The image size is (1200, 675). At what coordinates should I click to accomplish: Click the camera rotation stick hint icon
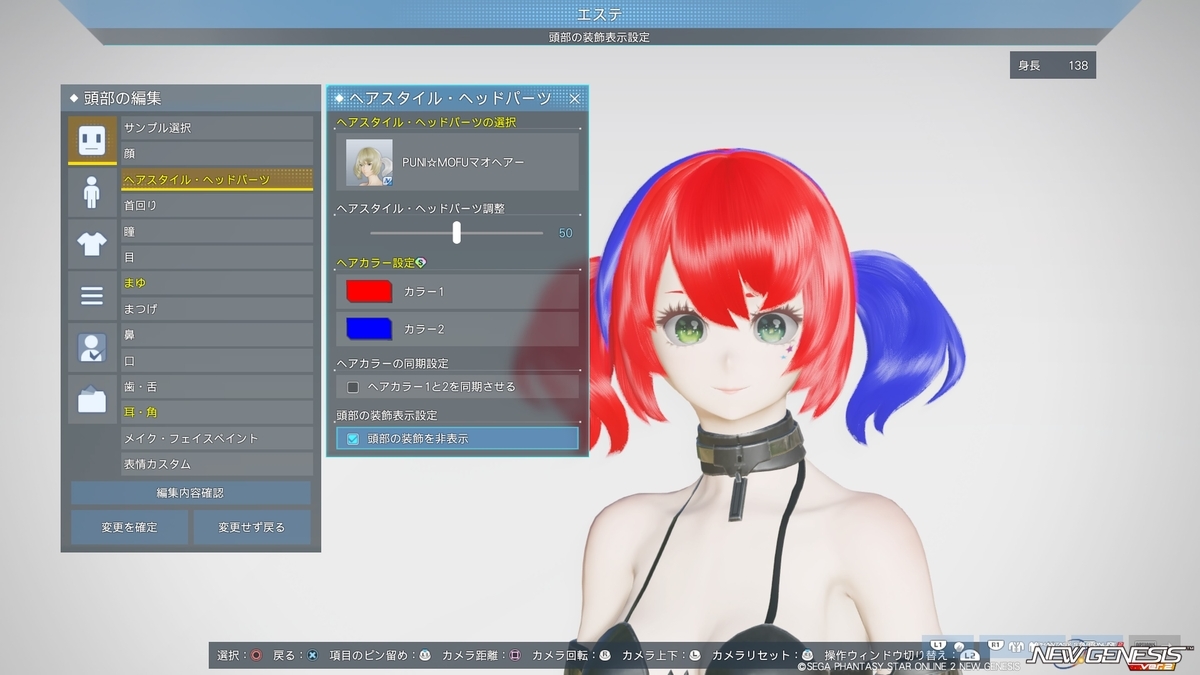[604, 655]
